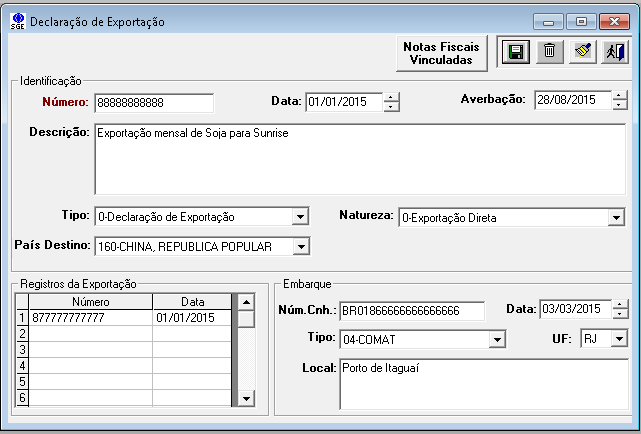Image resolution: width=641 pixels, height=434 pixels.
Task: Open Notas Fiscais Vinculadas
Action: [x=441, y=53]
